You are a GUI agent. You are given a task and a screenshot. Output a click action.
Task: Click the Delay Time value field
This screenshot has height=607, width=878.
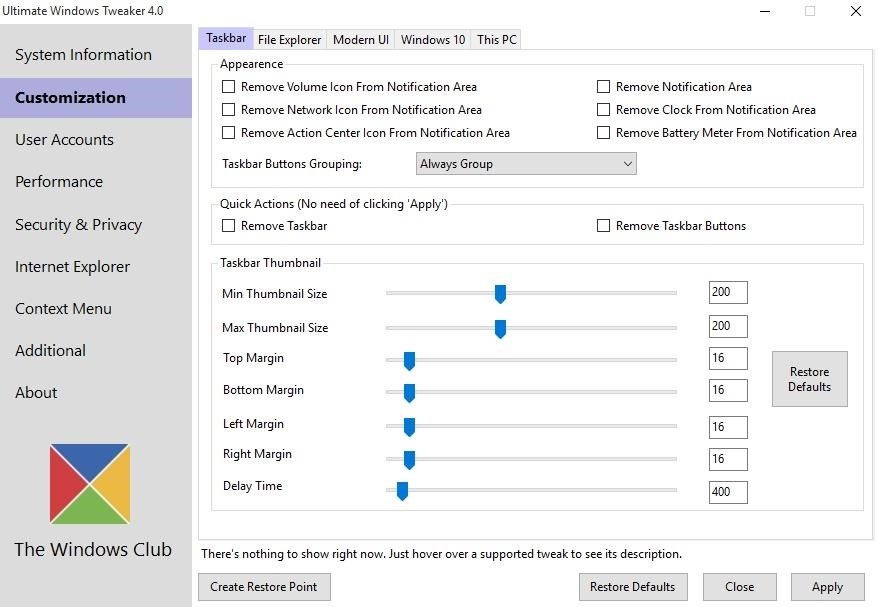coord(728,492)
